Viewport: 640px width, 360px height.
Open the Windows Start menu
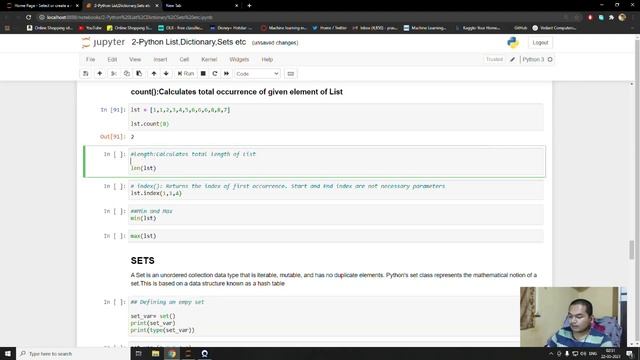tap(8, 353)
